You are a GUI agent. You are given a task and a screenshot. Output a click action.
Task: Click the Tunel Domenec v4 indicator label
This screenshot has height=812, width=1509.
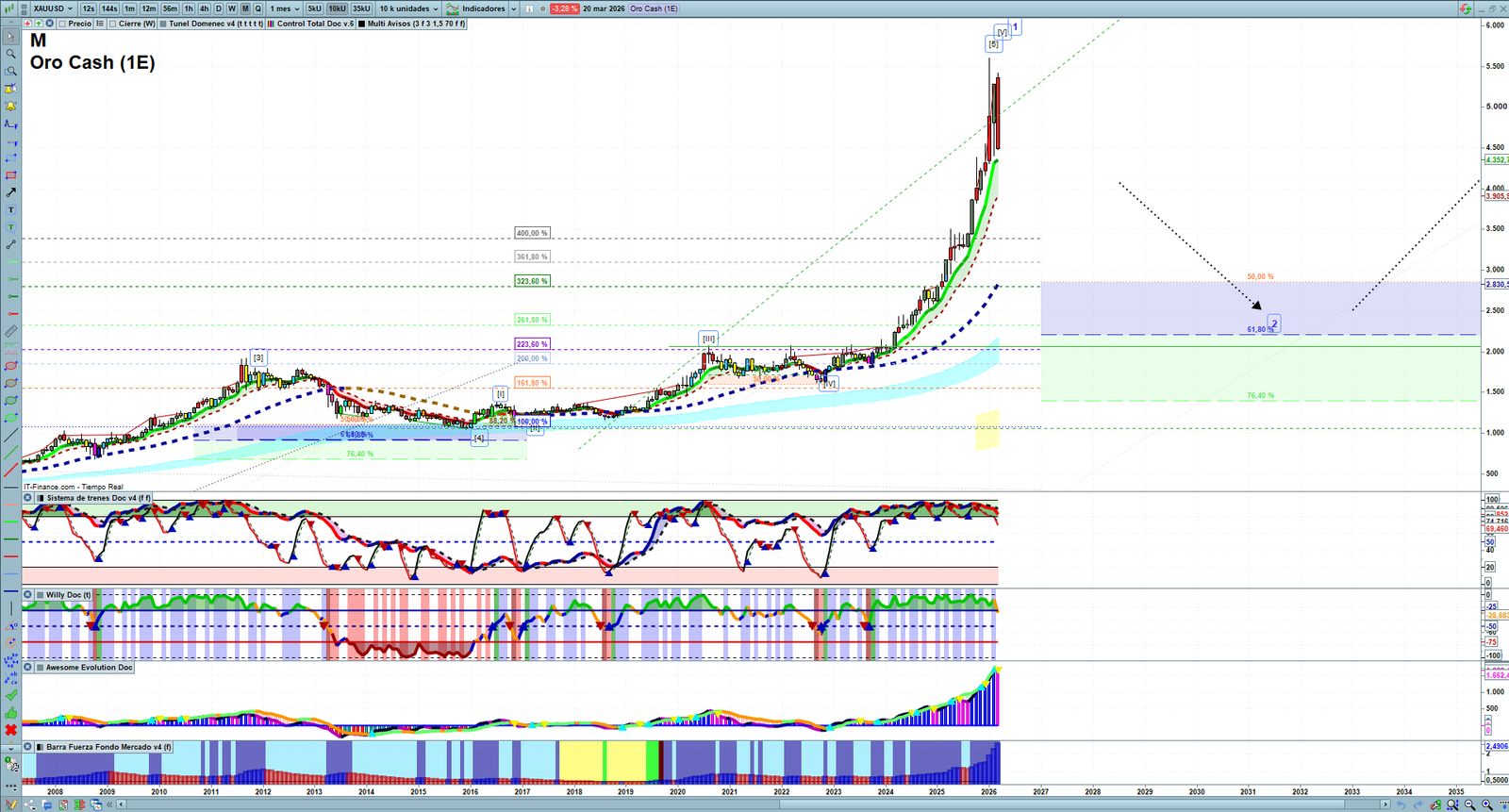coord(215,24)
